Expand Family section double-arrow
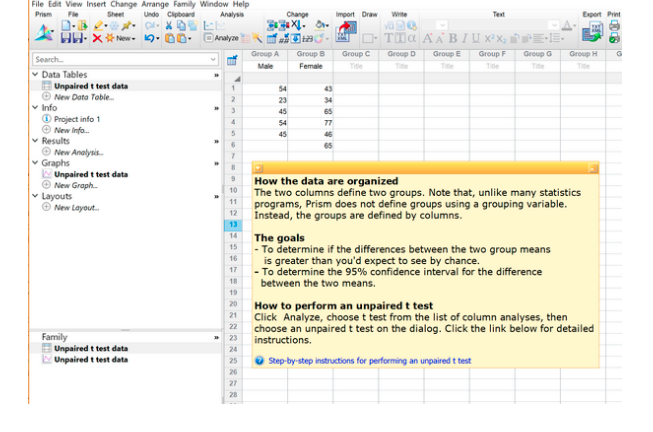 pos(216,337)
